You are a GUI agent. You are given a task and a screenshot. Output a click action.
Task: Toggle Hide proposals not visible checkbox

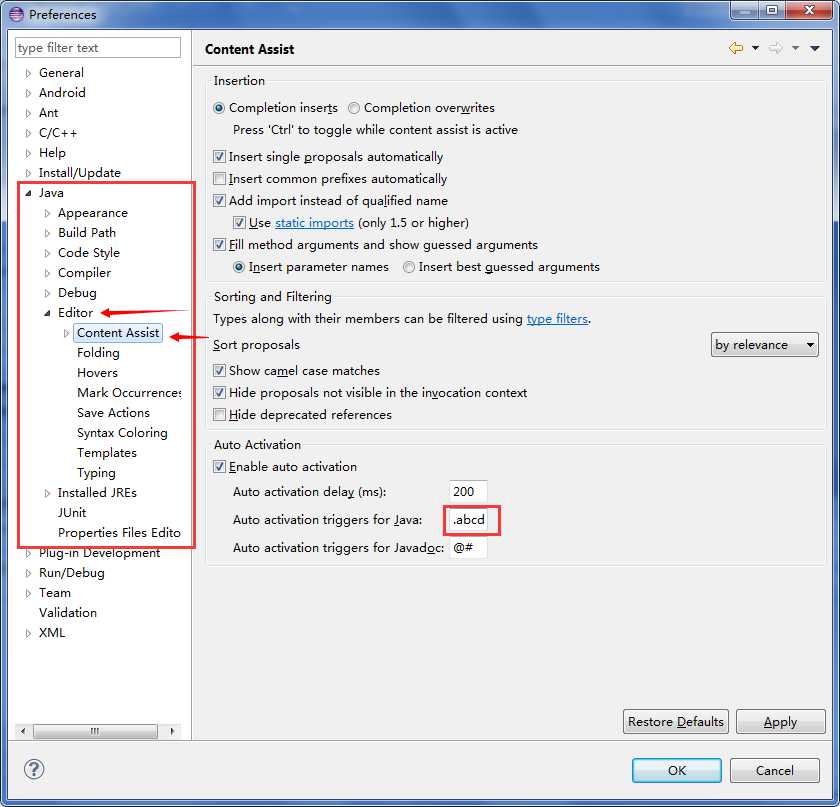pos(219,392)
